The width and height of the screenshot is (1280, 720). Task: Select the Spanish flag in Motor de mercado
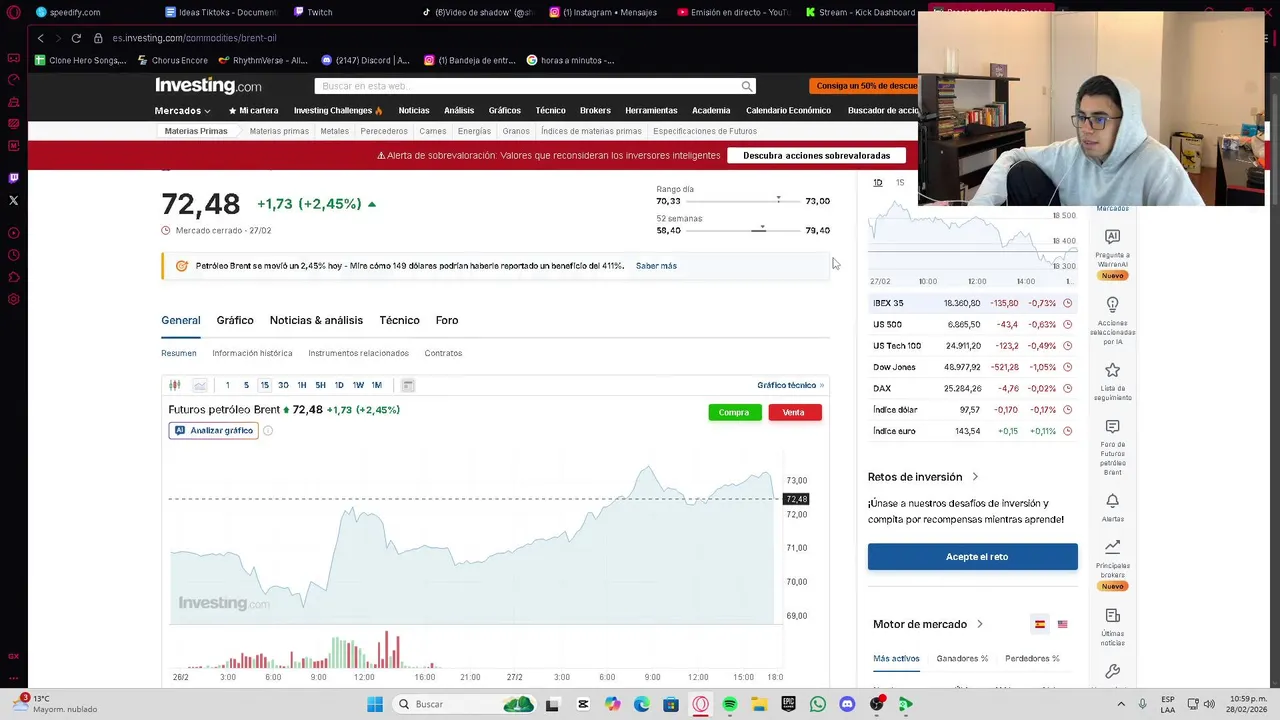[x=1040, y=624]
